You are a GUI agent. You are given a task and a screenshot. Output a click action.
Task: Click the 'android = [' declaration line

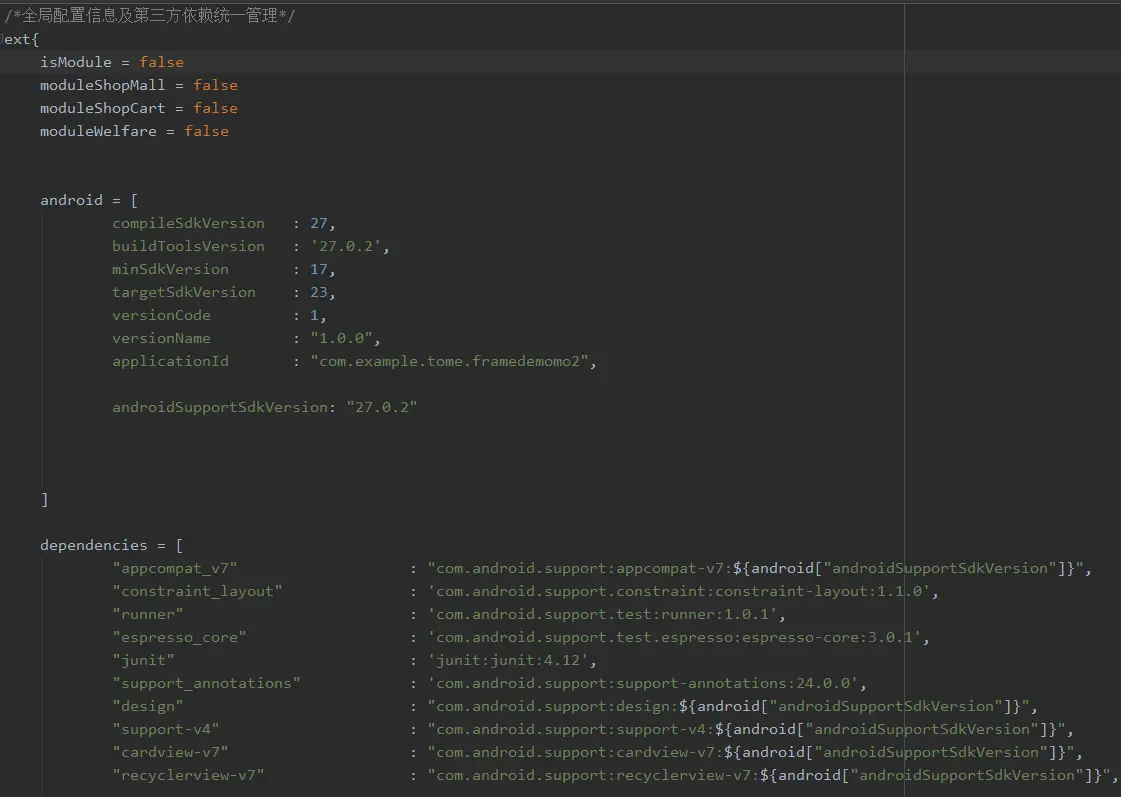tap(89, 200)
